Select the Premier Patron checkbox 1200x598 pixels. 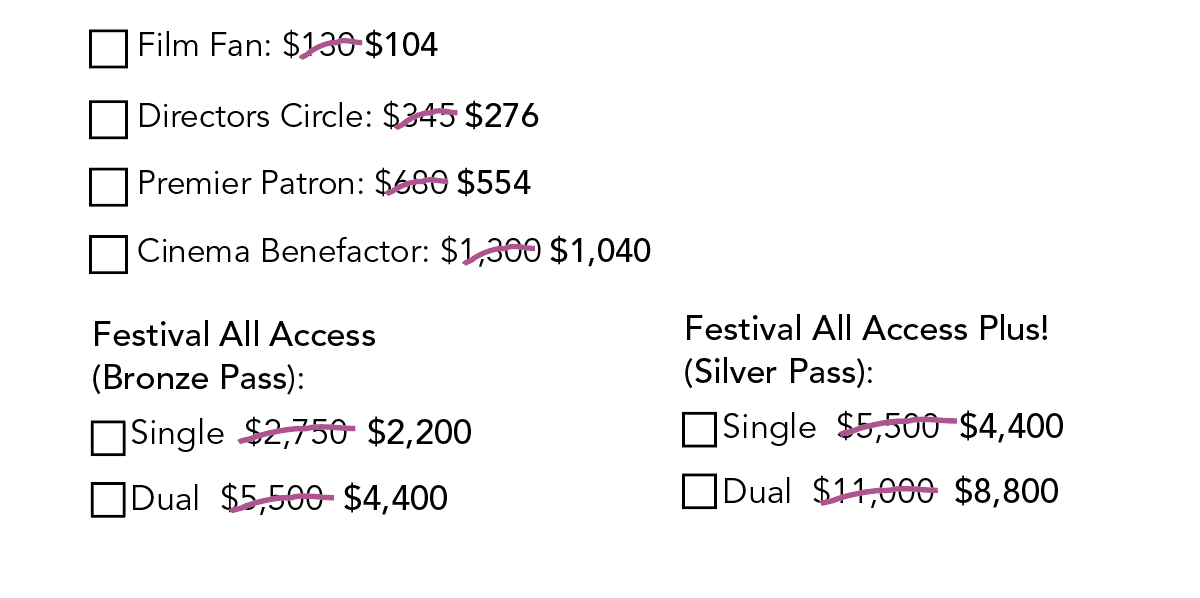(x=109, y=187)
